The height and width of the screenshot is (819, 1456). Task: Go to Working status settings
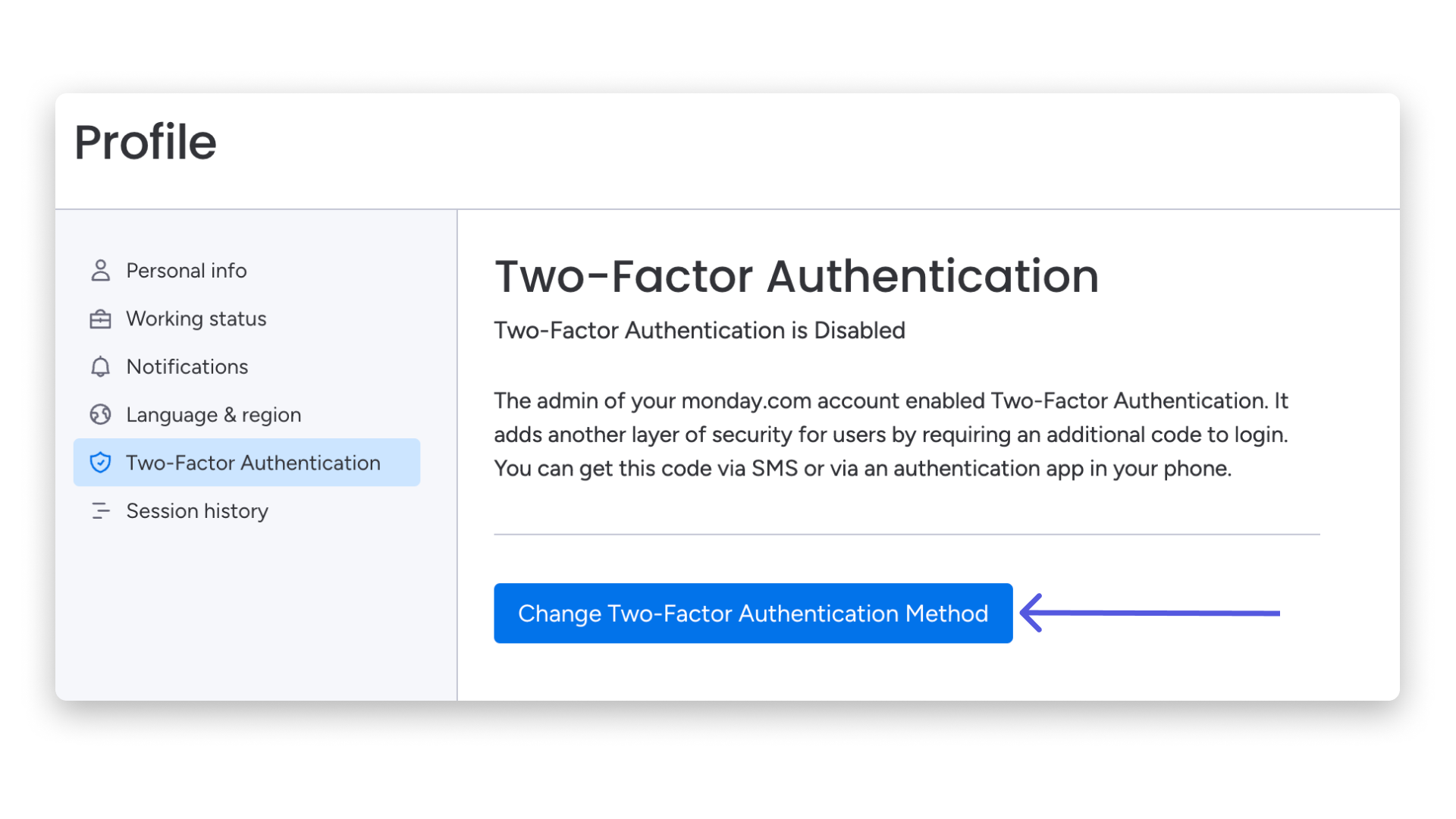click(x=196, y=318)
